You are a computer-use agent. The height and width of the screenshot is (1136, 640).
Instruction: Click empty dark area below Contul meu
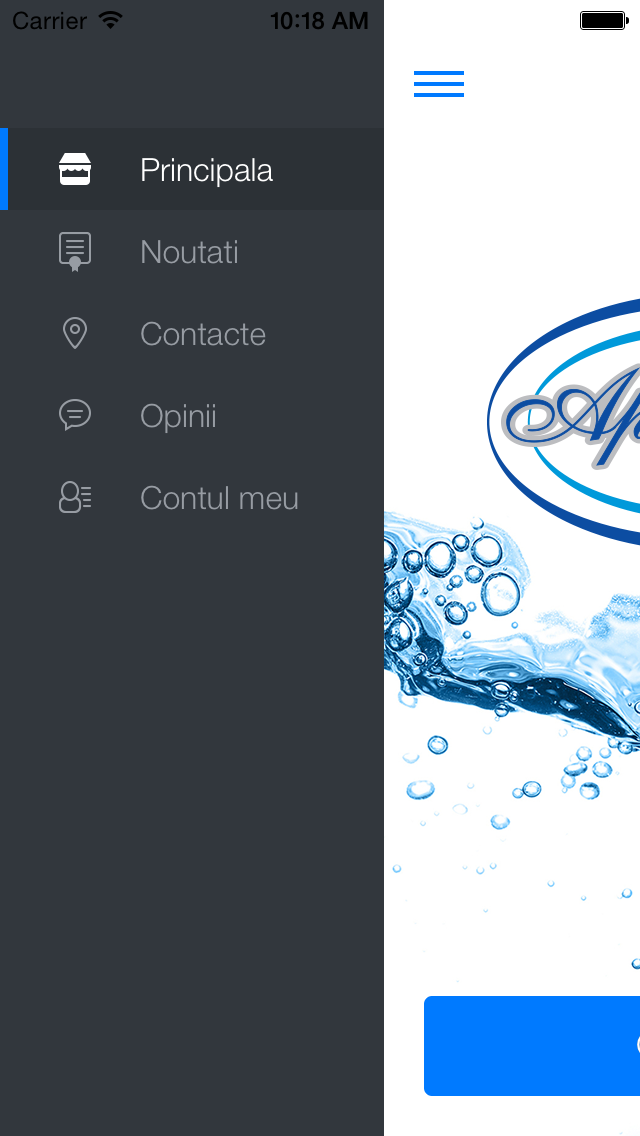[191, 833]
